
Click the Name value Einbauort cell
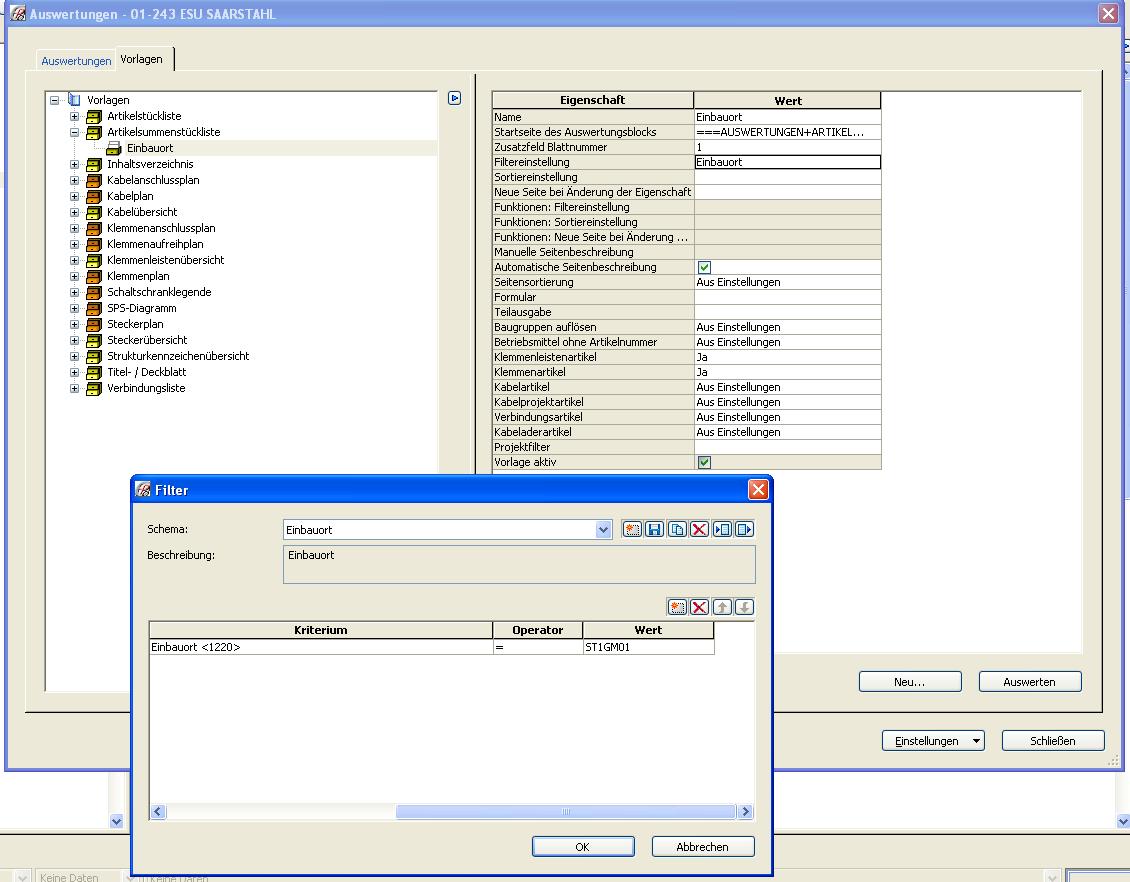click(787, 117)
